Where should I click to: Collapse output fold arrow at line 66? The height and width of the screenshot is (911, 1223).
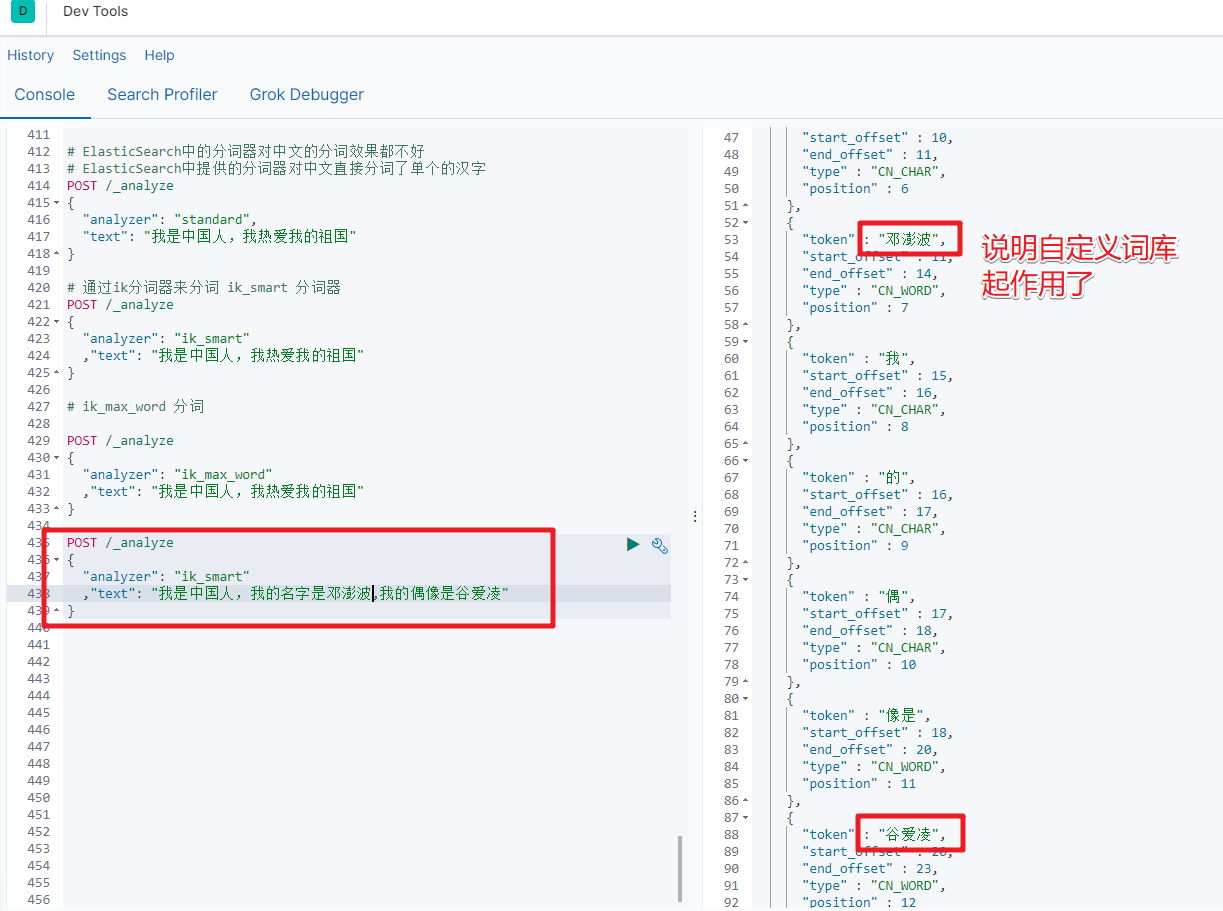coord(746,461)
